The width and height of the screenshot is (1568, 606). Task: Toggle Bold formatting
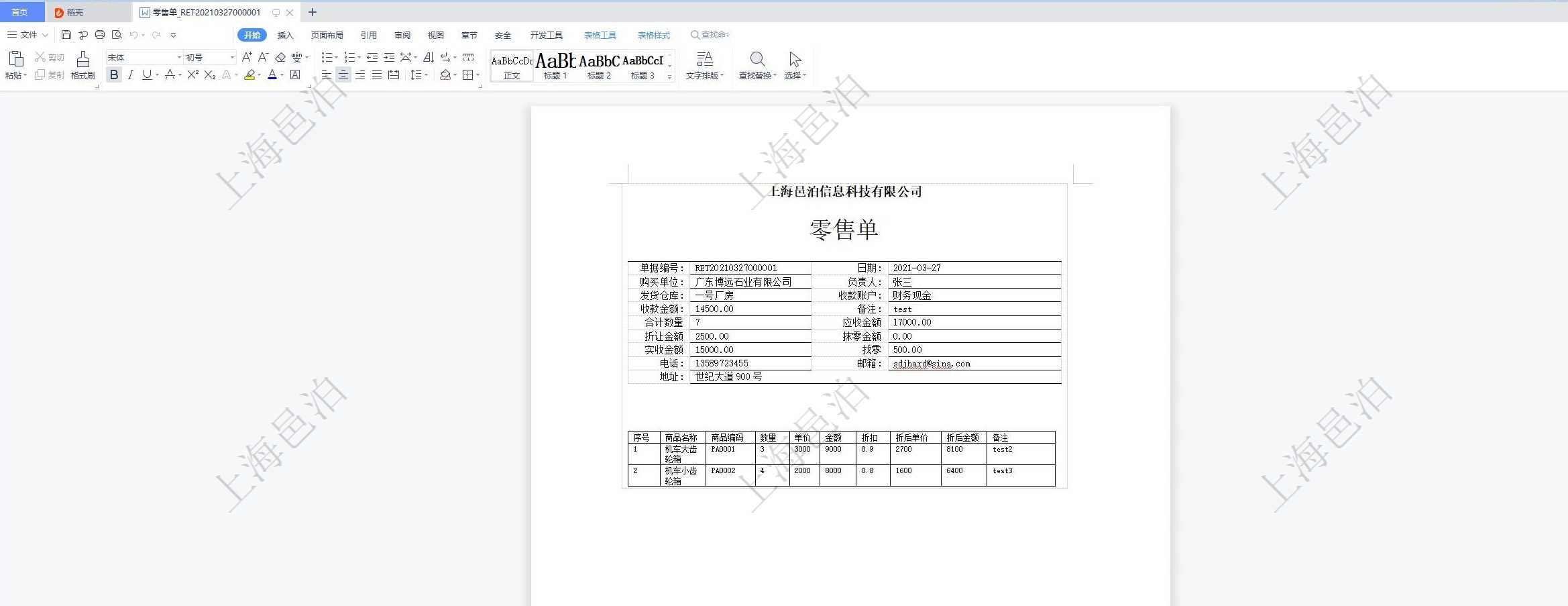(x=114, y=75)
